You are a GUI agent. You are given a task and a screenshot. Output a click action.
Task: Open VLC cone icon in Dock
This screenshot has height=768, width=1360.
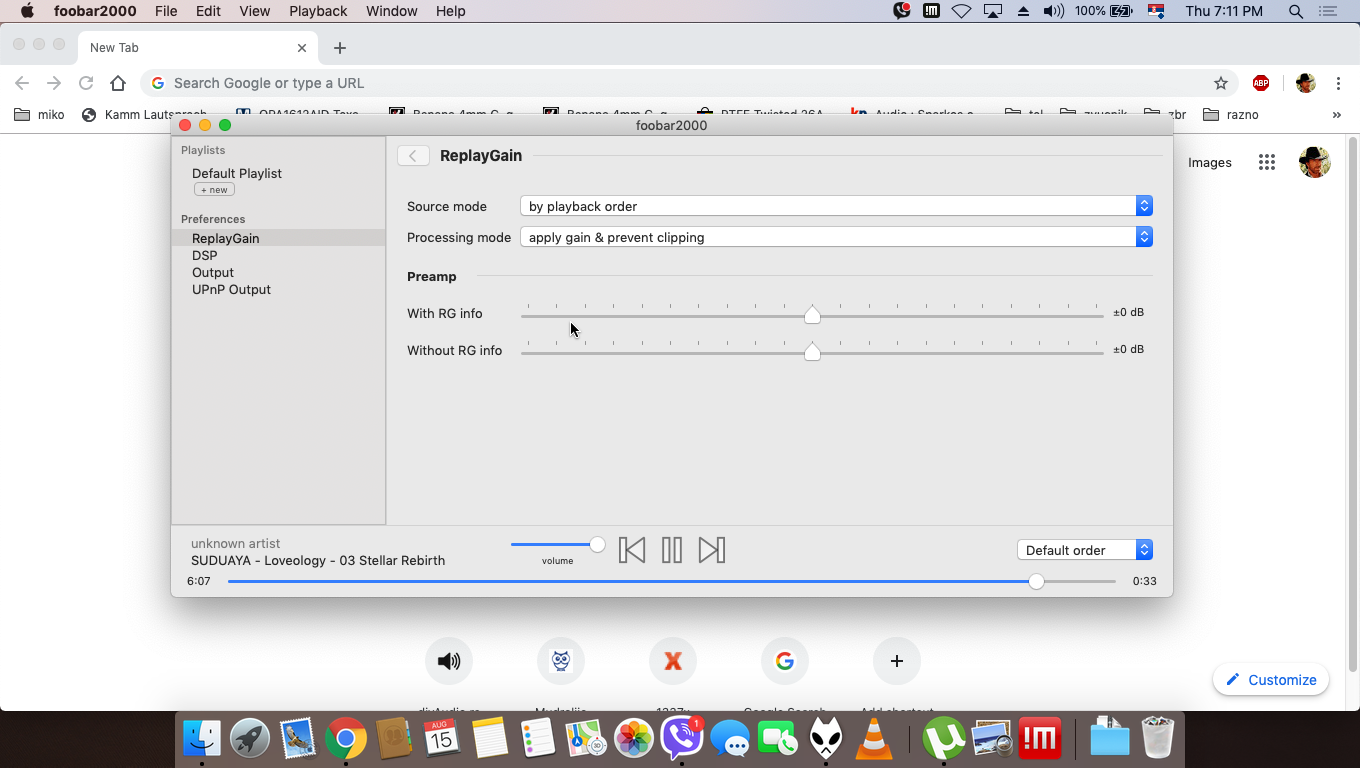(x=875, y=739)
